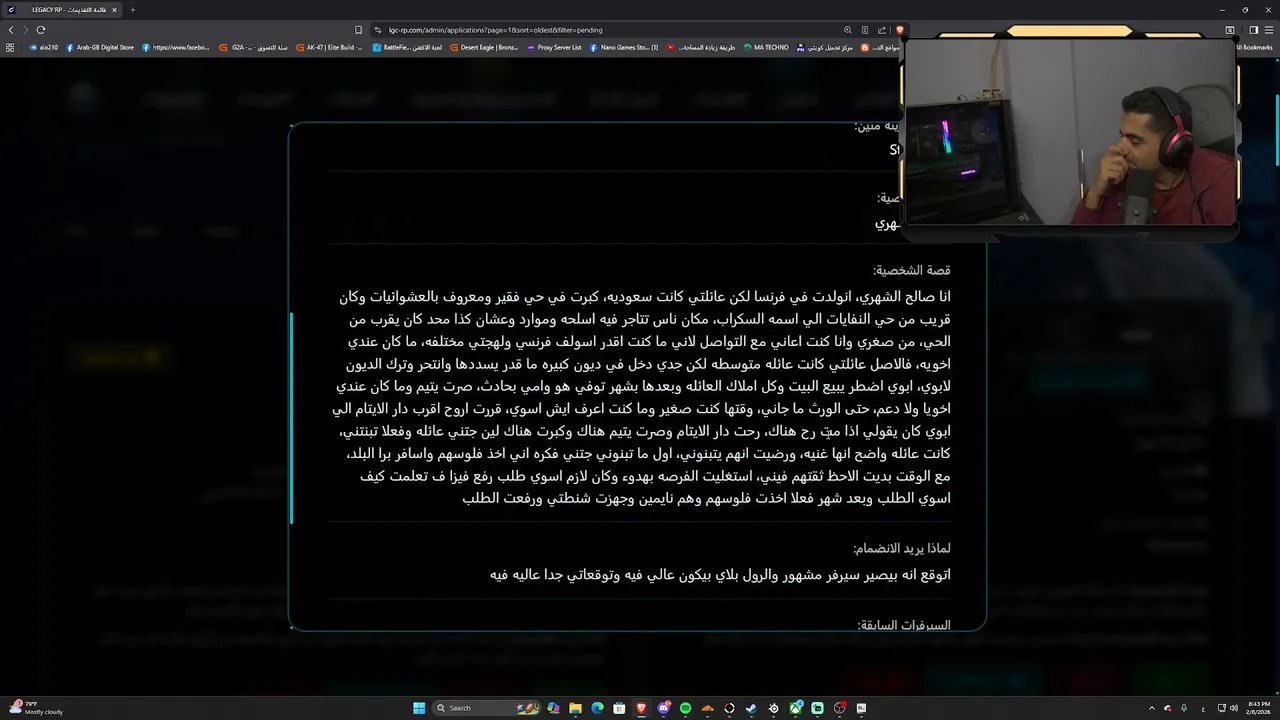The width and height of the screenshot is (1280, 720).
Task: Open File Explorer from the taskbar
Action: tap(575, 708)
